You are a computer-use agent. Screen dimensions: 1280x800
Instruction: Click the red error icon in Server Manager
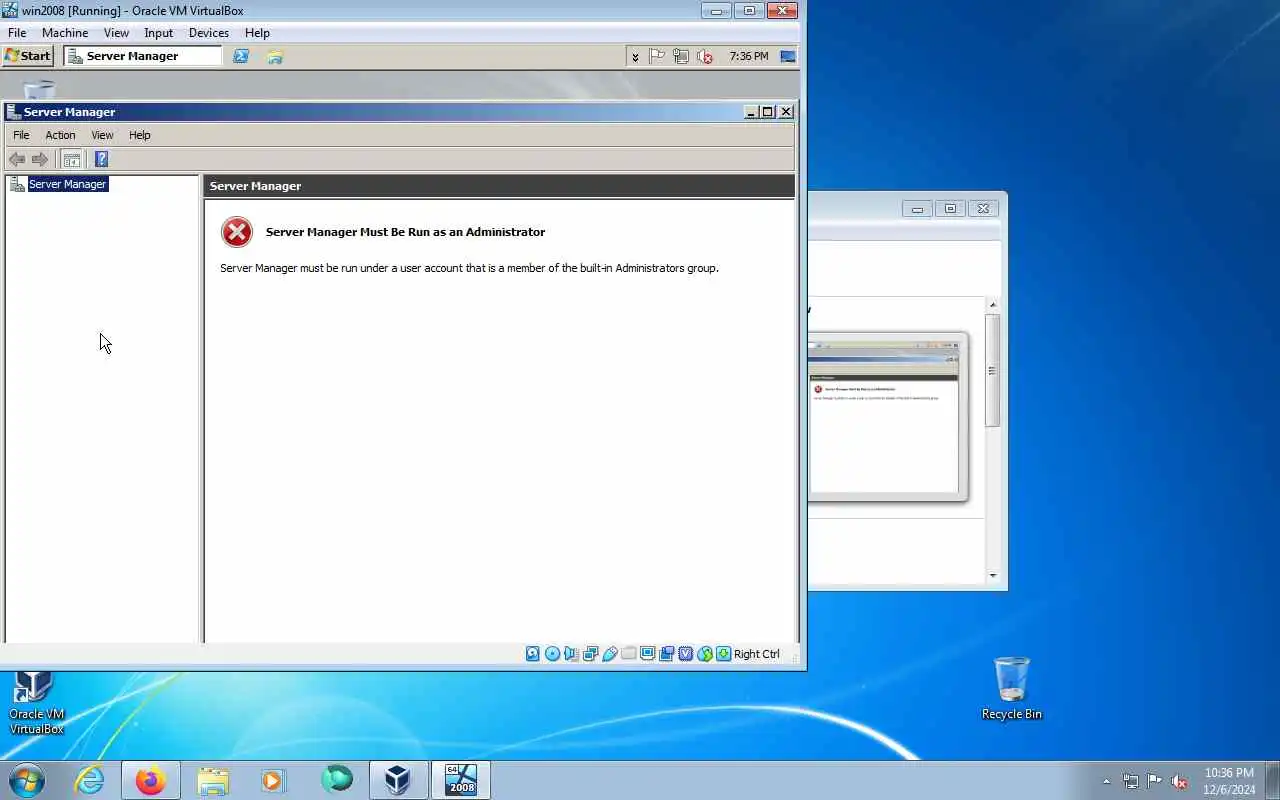(237, 232)
